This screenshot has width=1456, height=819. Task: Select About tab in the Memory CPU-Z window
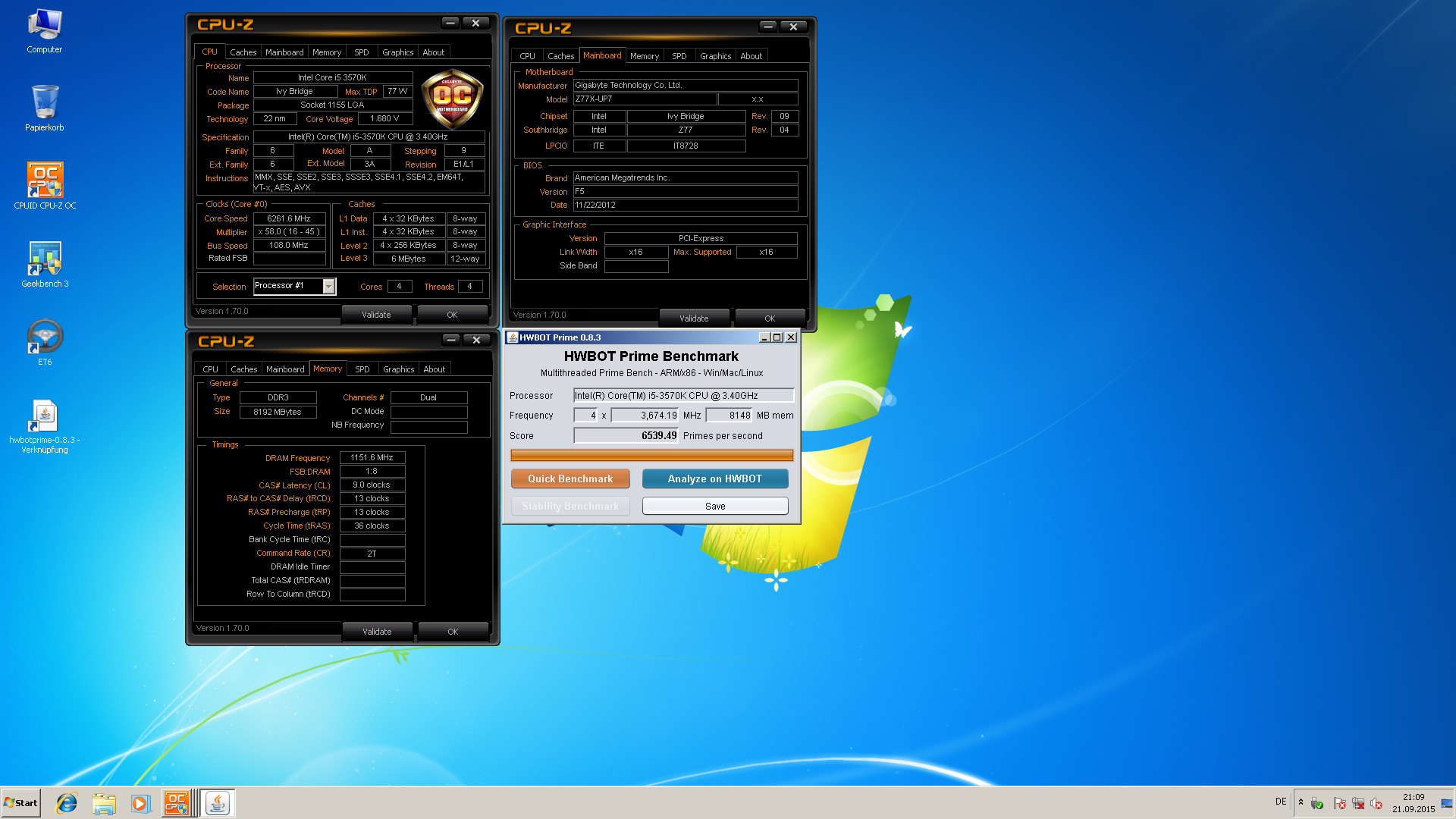click(x=435, y=369)
